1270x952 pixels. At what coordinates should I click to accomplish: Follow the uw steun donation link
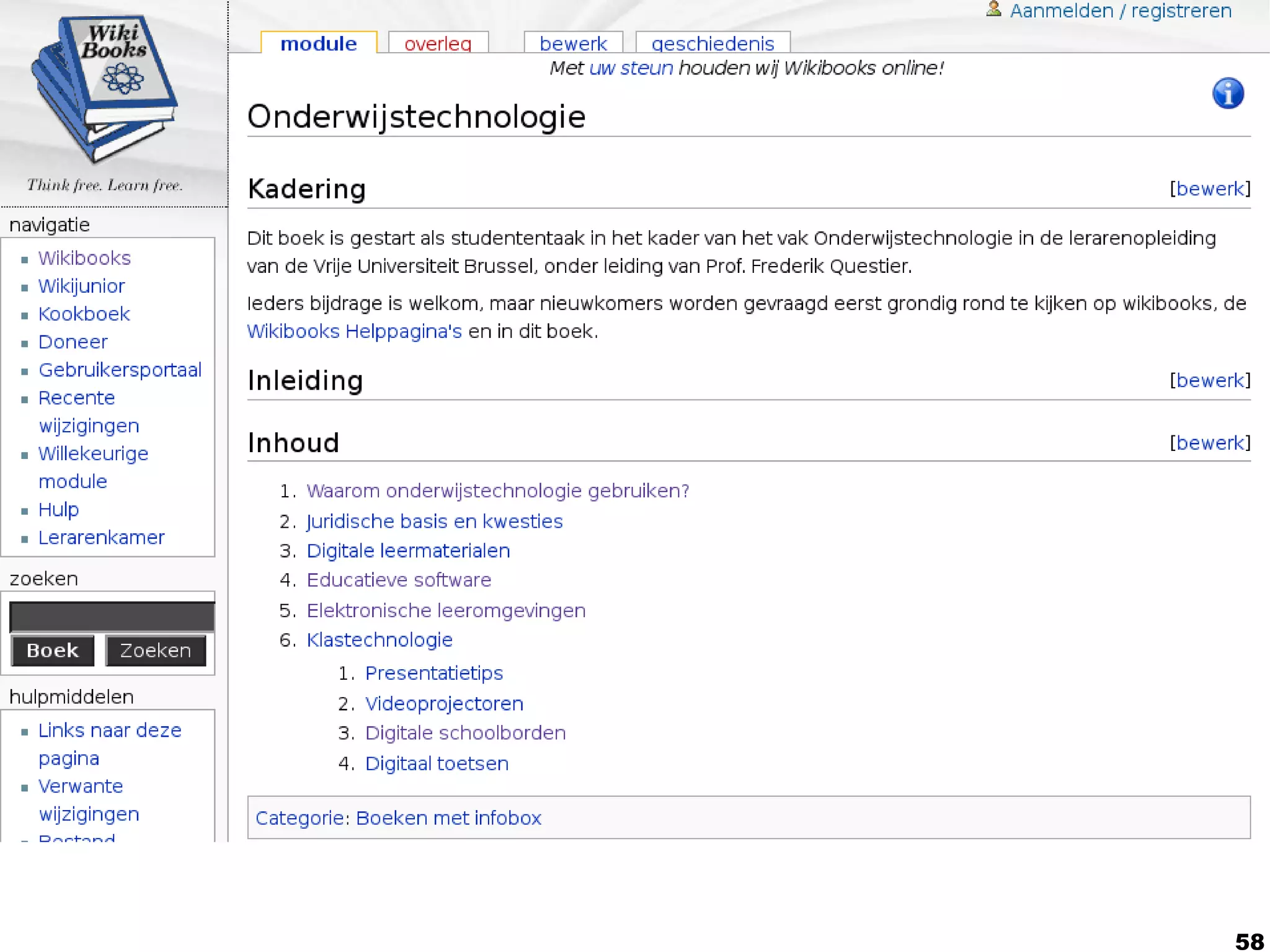[631, 68]
